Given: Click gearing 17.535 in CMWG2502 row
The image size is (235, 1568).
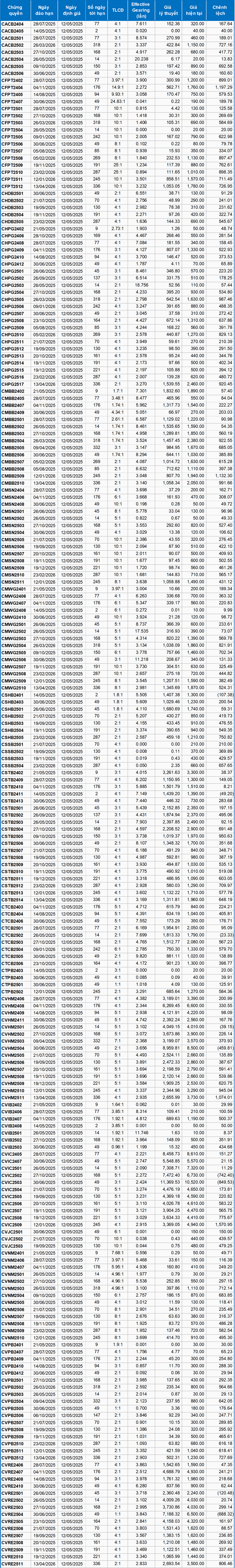Looking at the screenshot, I should 141,633.
